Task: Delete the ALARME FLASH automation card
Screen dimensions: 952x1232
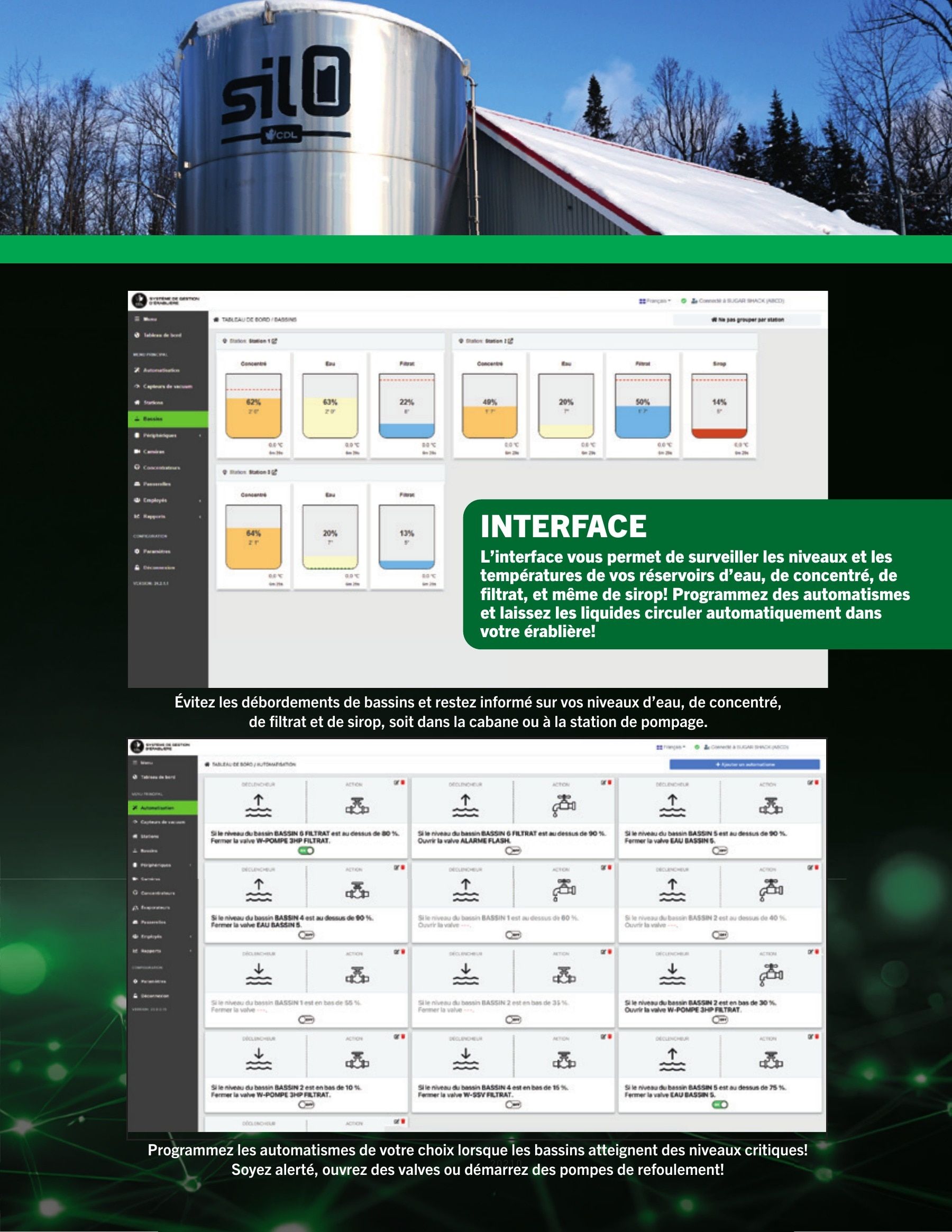Action: (610, 783)
